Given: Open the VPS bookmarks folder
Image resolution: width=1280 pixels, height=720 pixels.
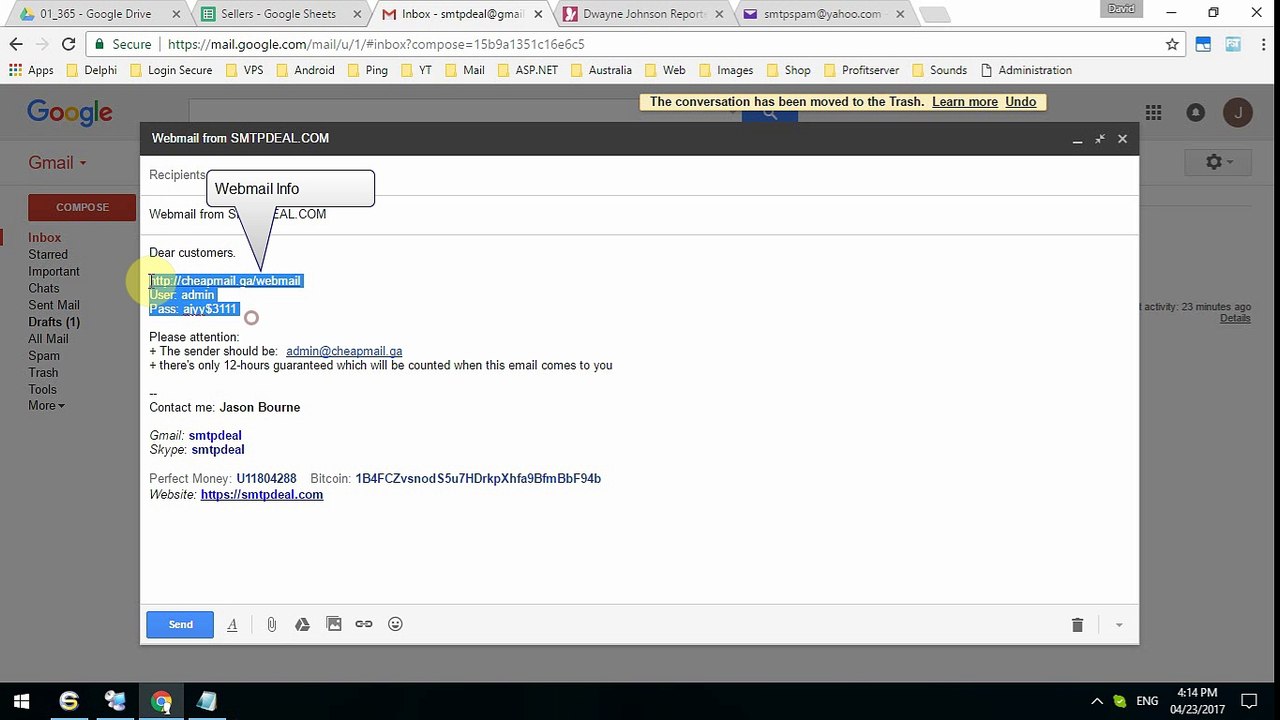Looking at the screenshot, I should pos(244,70).
